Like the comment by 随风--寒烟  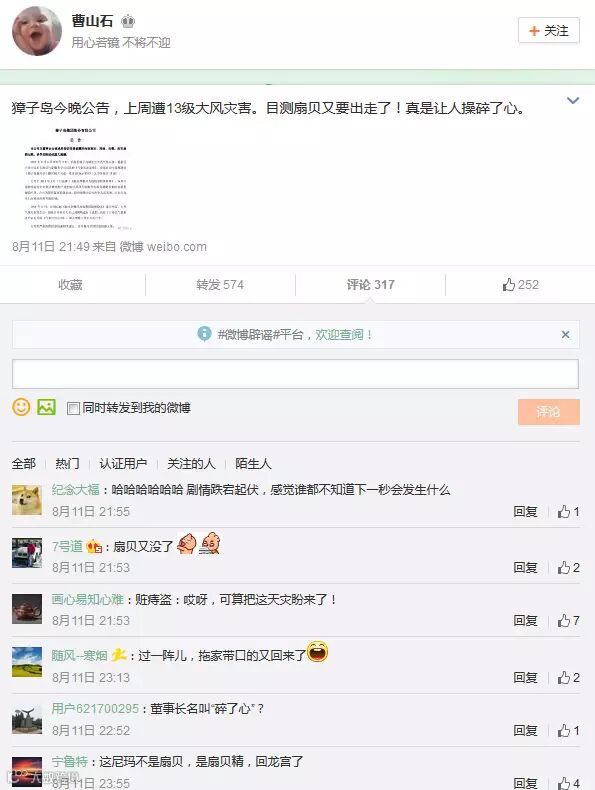tap(568, 678)
